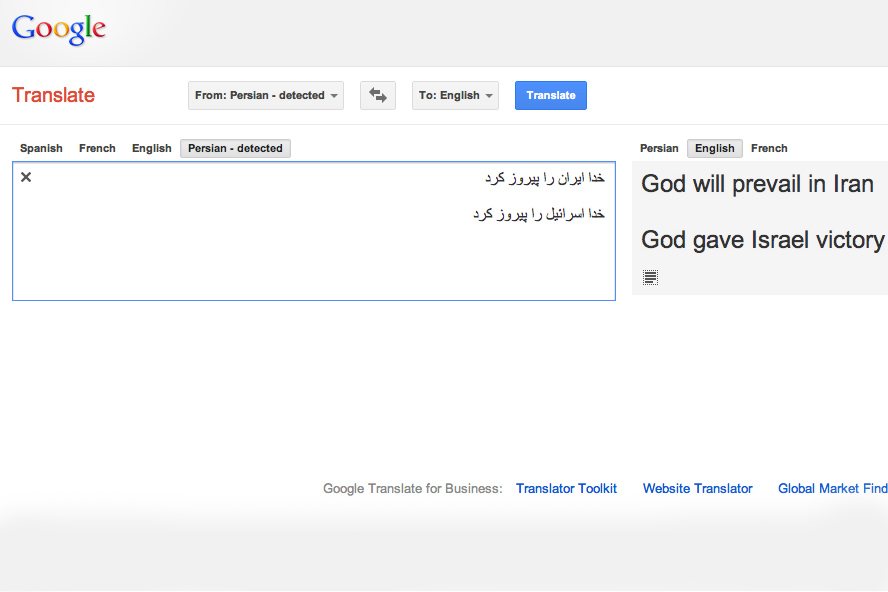Select French as source language
Screen dimensions: 888x592
point(97,148)
